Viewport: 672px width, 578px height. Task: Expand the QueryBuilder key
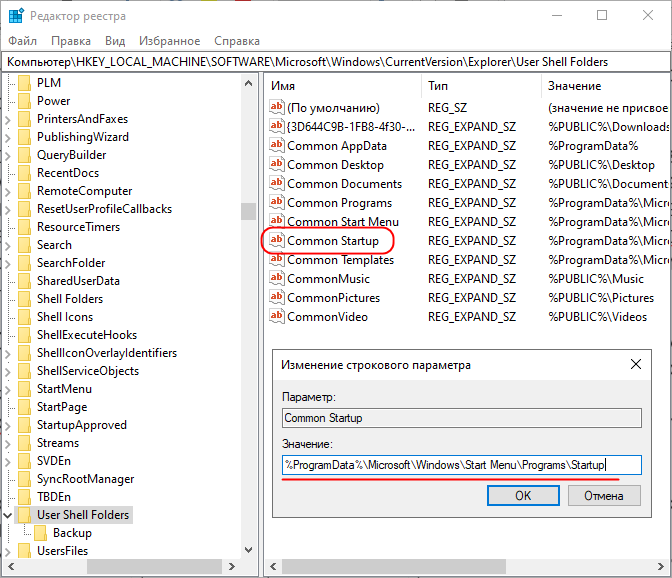(8, 156)
